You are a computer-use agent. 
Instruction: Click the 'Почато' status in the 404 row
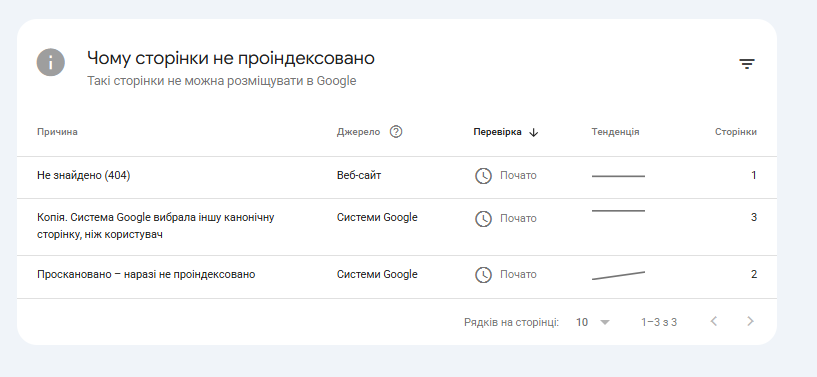click(518, 175)
